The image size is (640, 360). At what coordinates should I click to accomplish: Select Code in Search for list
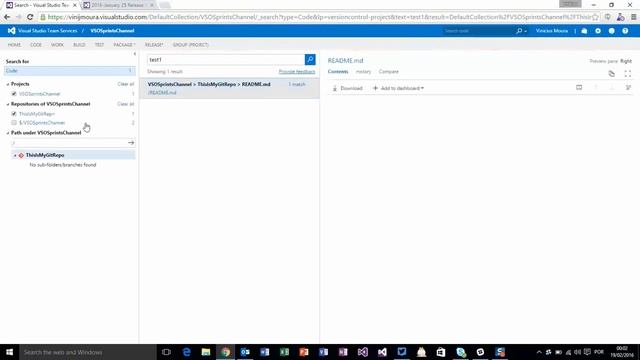tap(69, 71)
